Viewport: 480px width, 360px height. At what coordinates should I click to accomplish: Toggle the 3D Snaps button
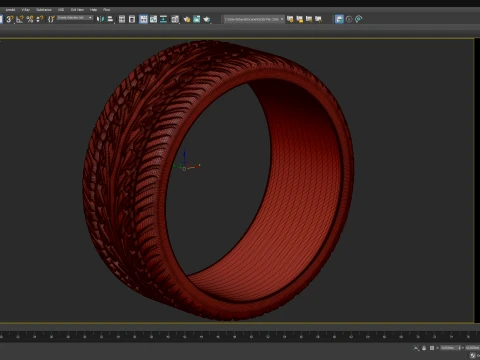tap(10, 19)
